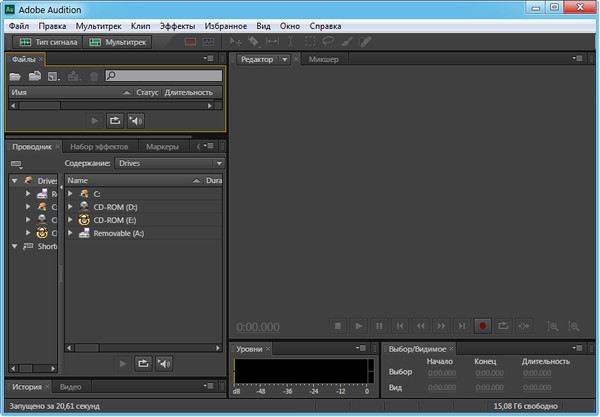Click the CD-ROM (E:) drive icon
Viewport: 600px width, 417px height.
coord(84,219)
